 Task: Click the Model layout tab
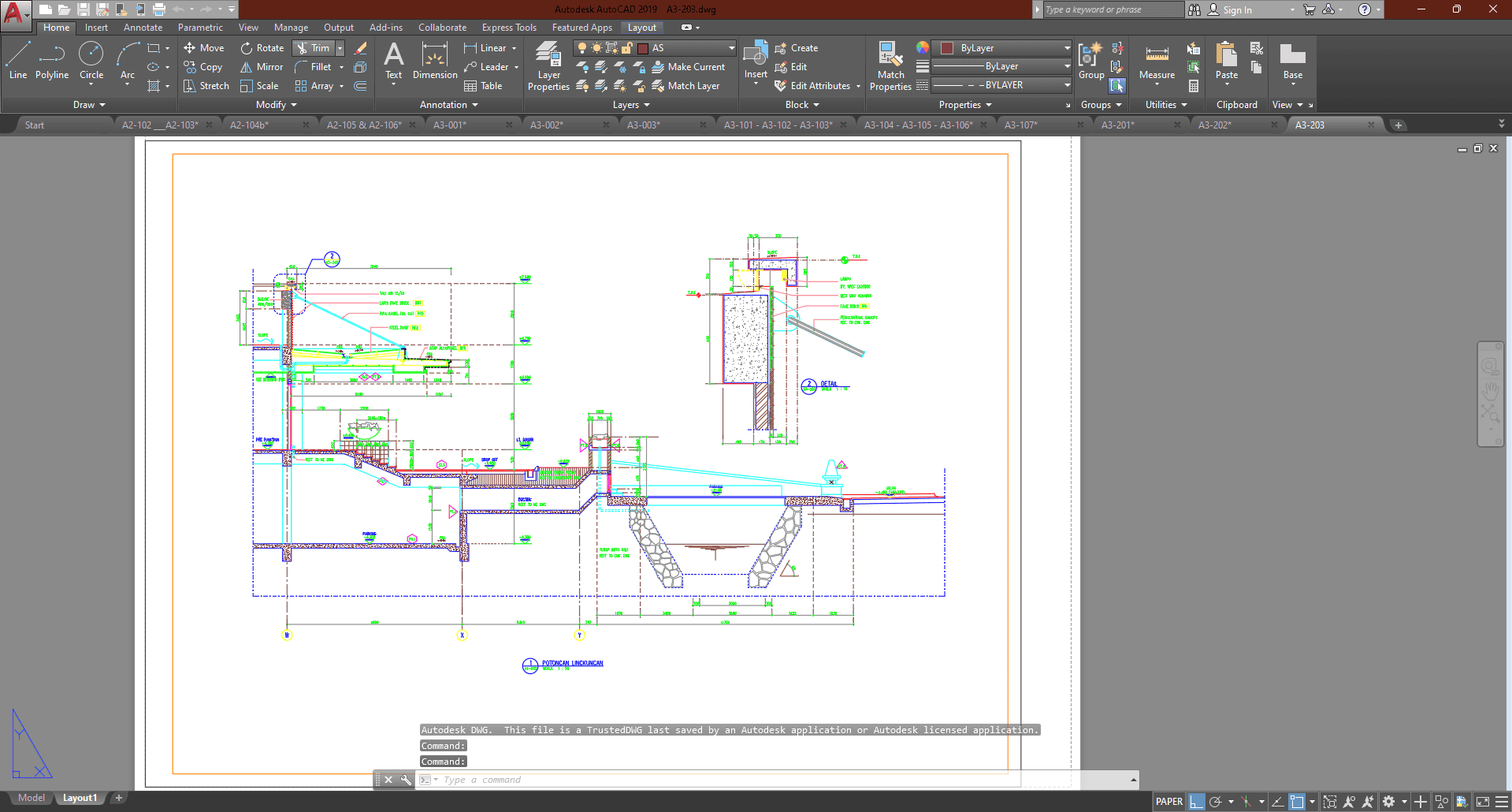[x=32, y=798]
